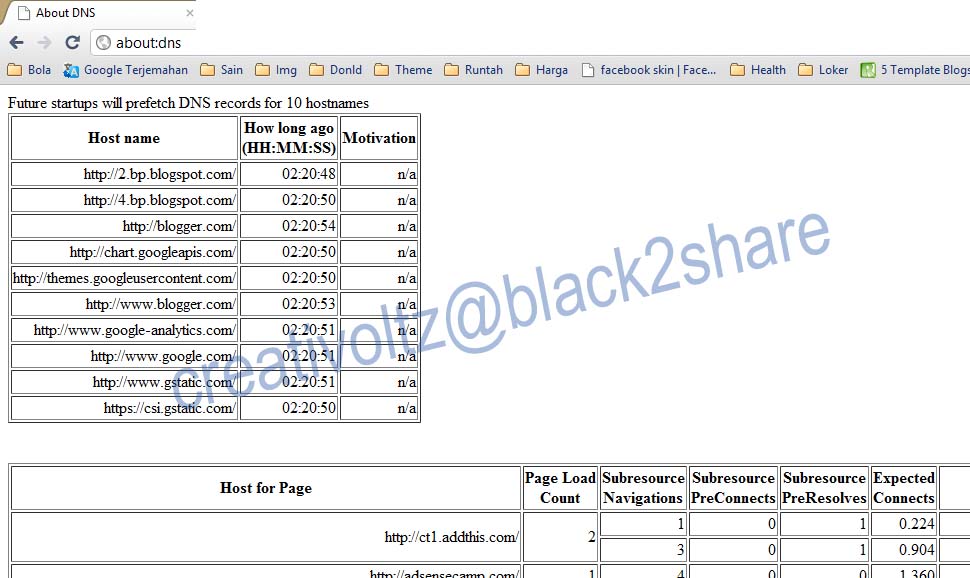This screenshot has height=578, width=970.
Task: Click the Future startups prefetch DNS text line
Action: tap(188, 103)
